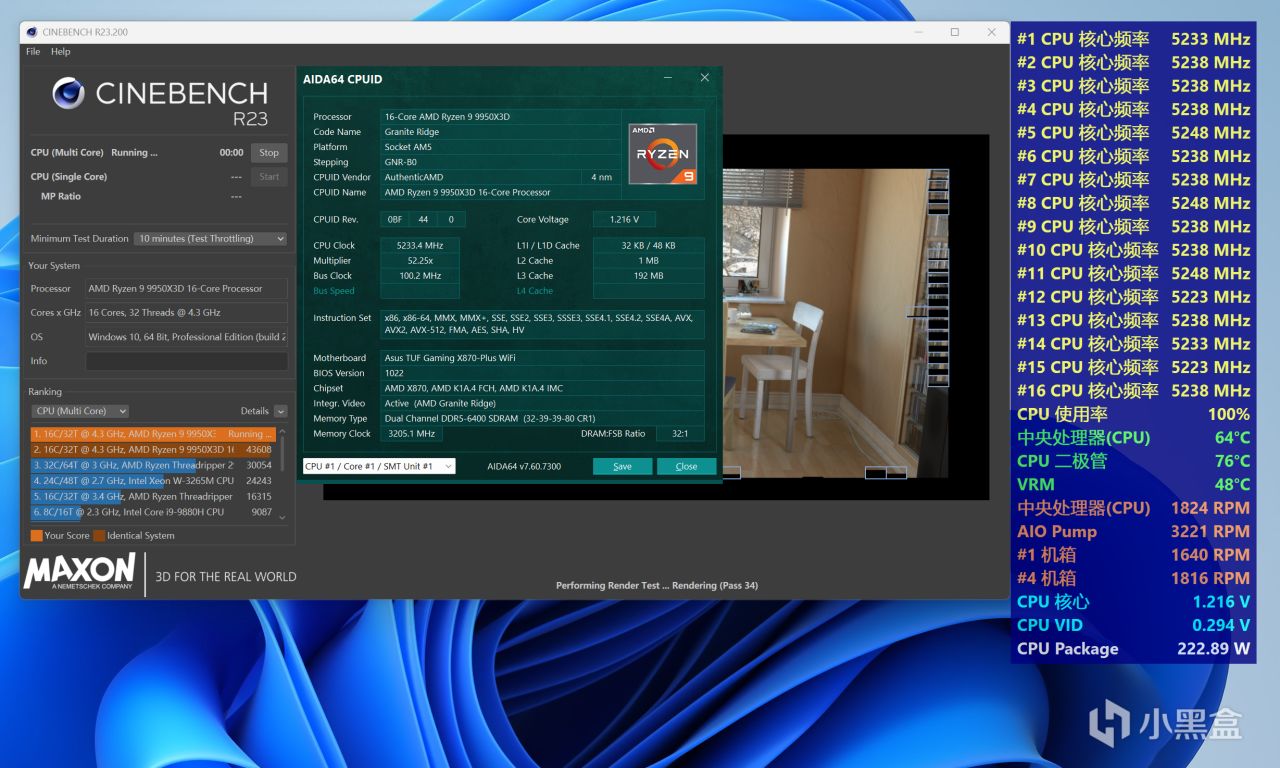This screenshot has width=1280, height=768.
Task: Select the running Ryzen 9 9950X ranking row
Action: pos(152,434)
